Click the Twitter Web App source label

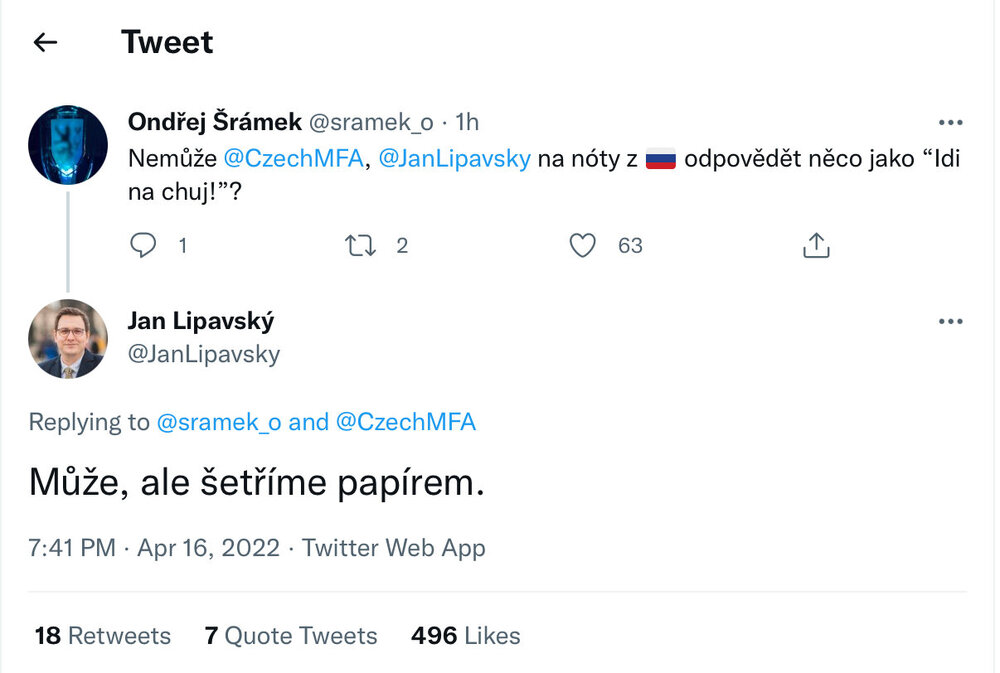point(394,548)
